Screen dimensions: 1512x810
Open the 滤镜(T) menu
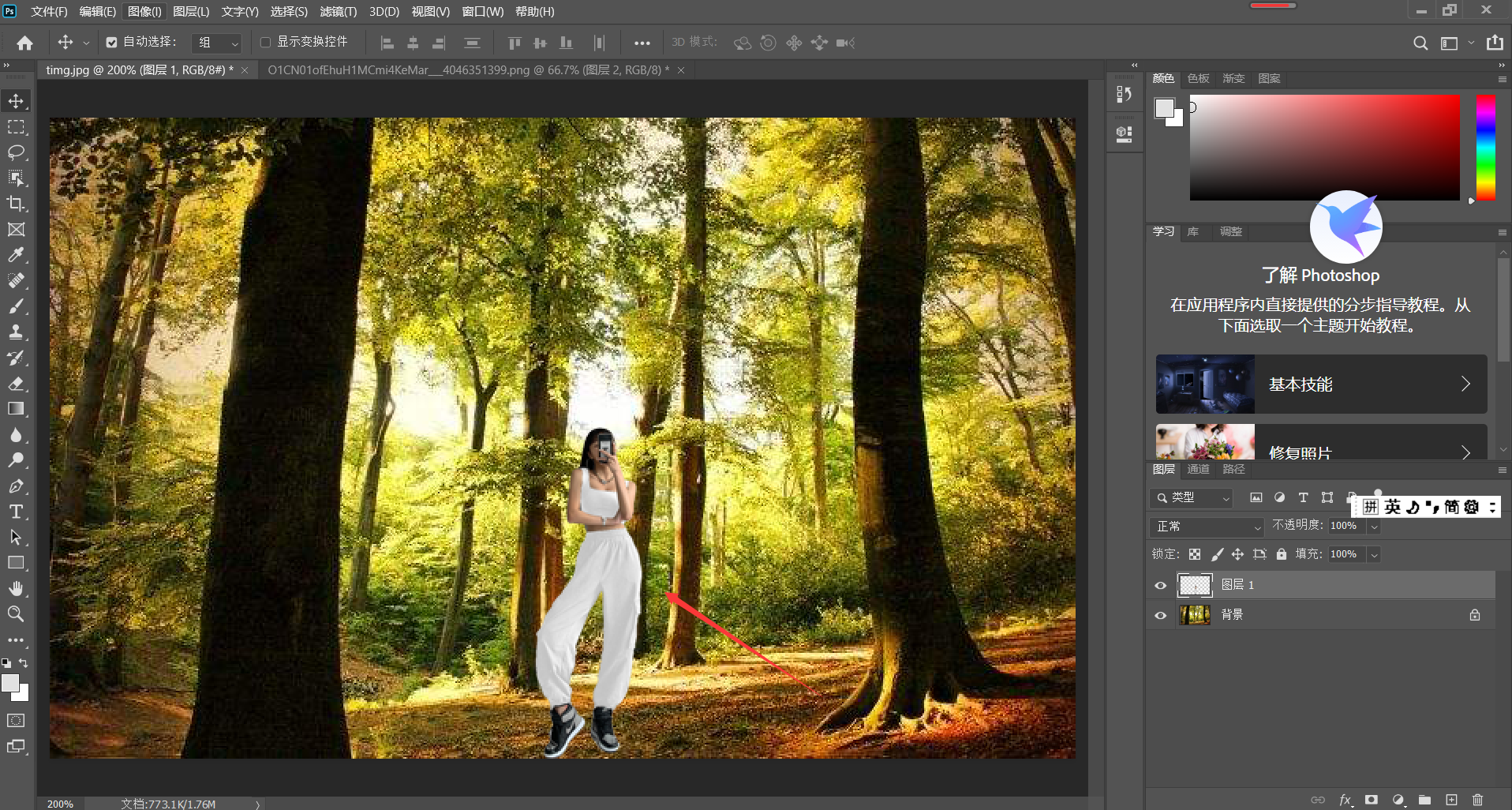338,11
